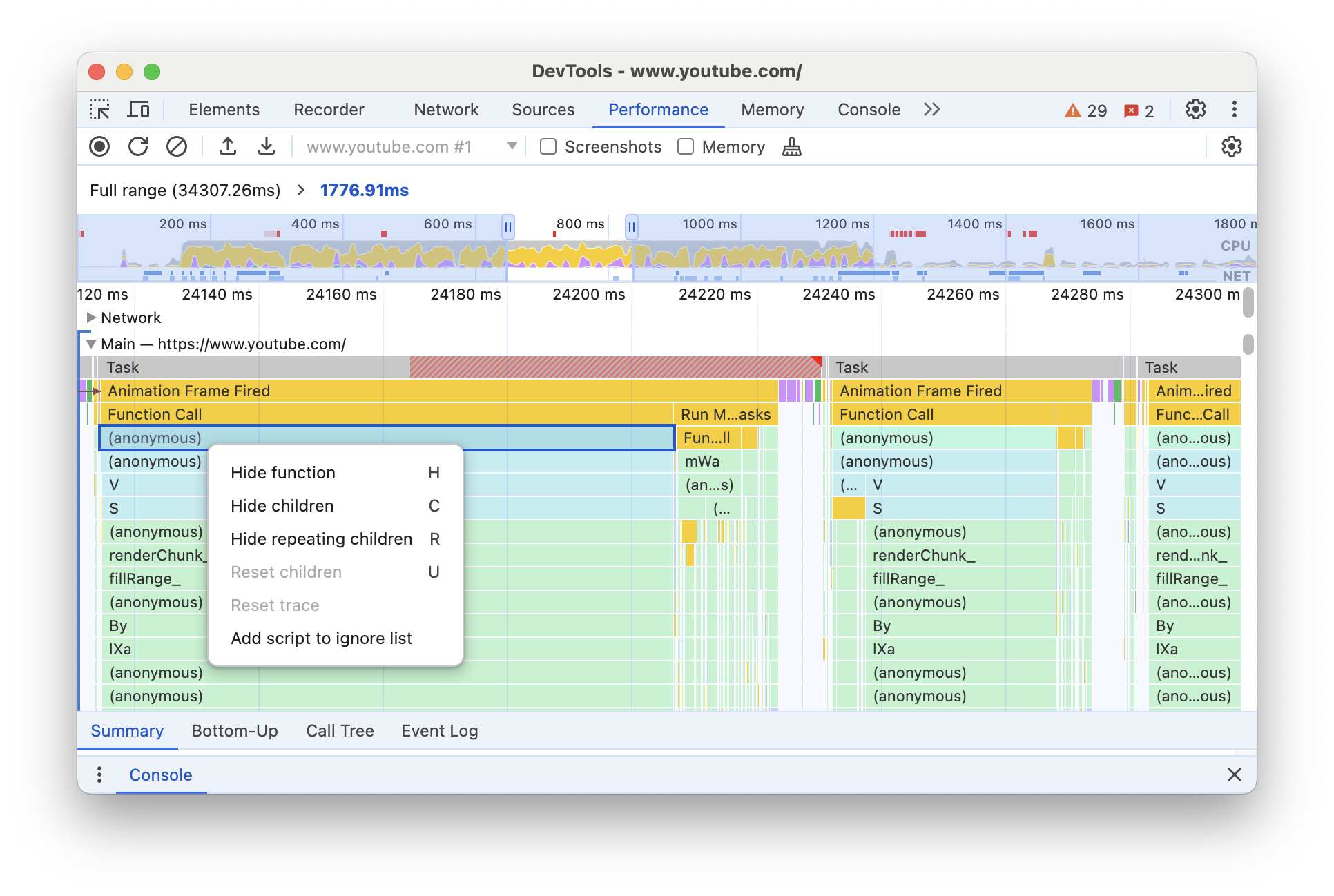Click the download profile icon
The image size is (1334, 896).
pos(264,147)
